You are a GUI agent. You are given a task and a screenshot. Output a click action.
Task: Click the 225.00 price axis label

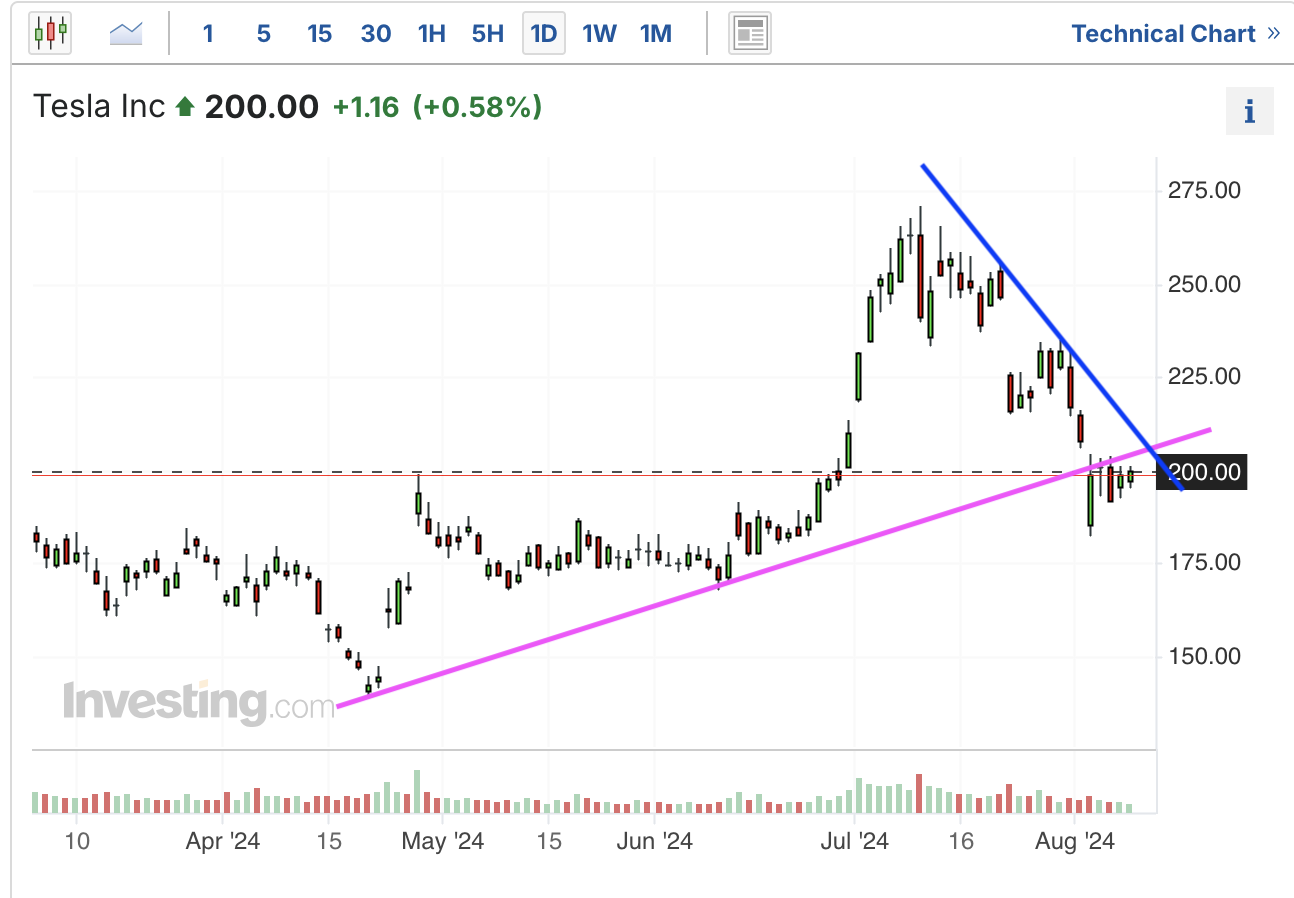(x=1204, y=376)
